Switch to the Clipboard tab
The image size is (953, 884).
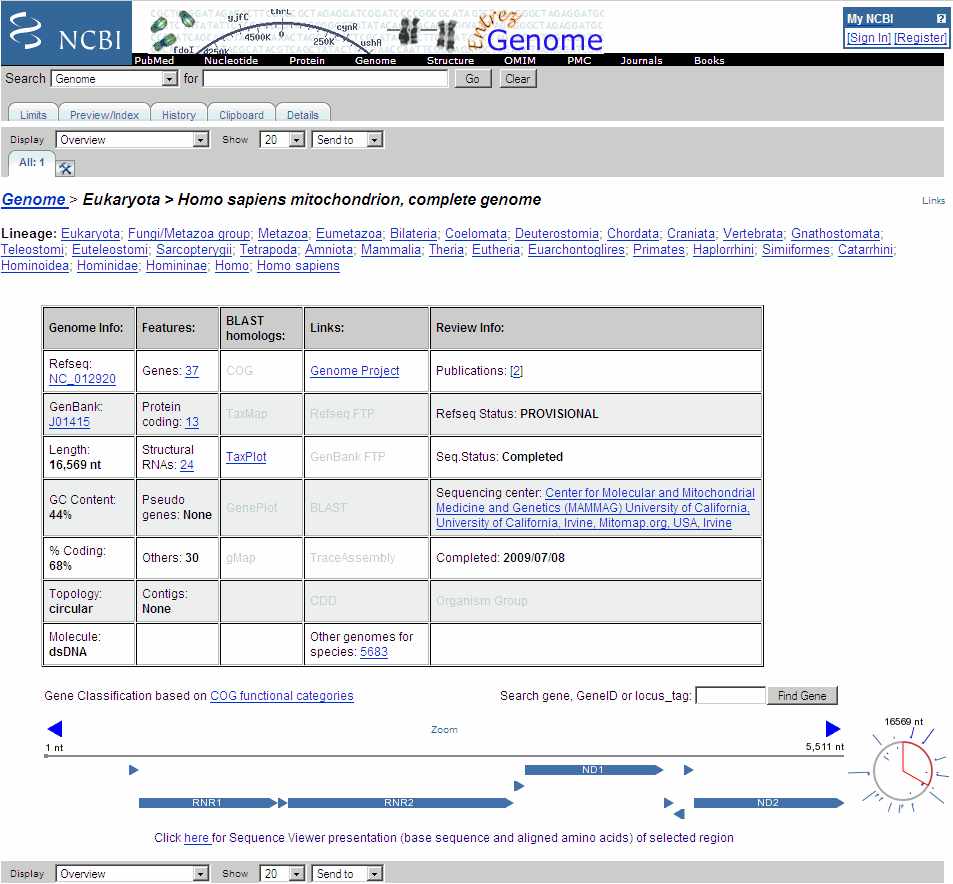pos(241,115)
